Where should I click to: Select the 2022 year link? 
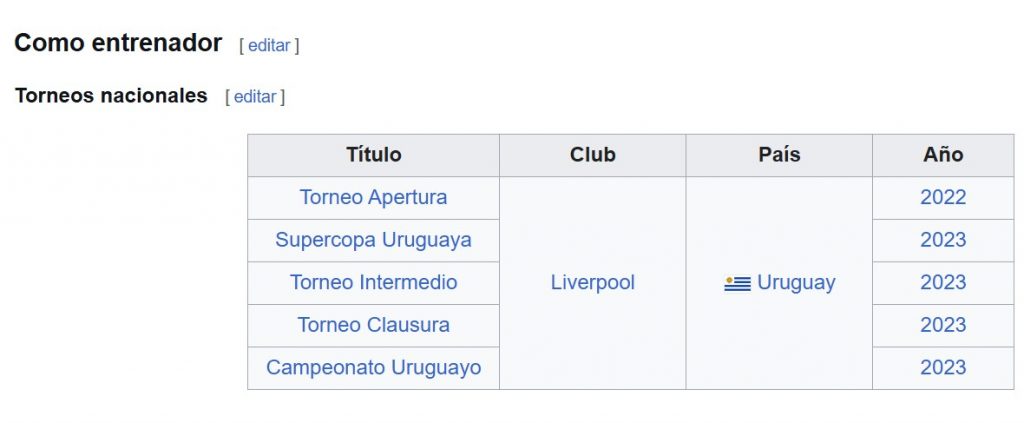coord(943,197)
